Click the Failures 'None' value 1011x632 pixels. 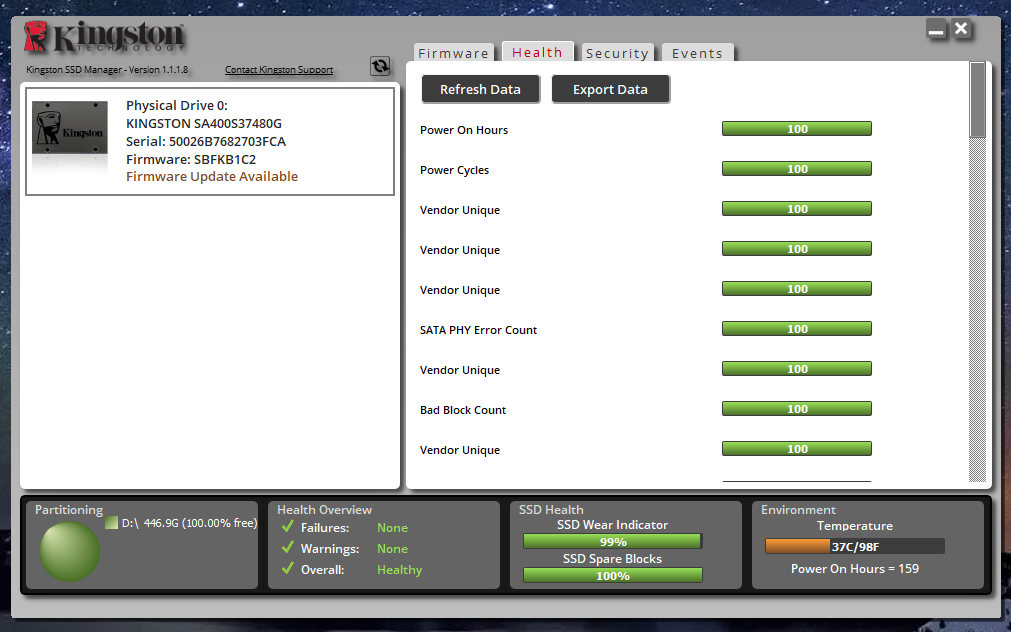[392, 528]
